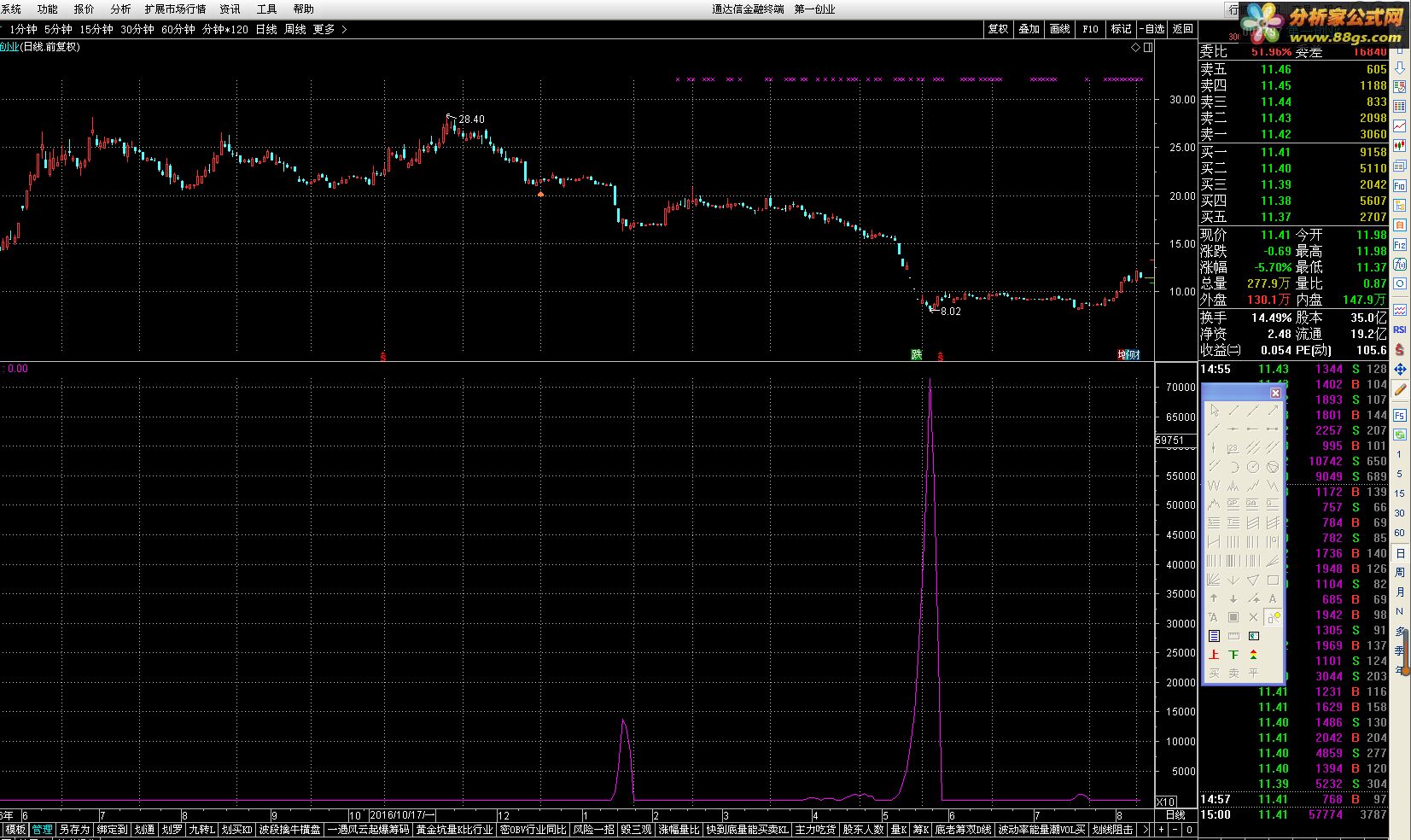Click the pencil drawing-tools sidebar icon

(x=1400, y=389)
